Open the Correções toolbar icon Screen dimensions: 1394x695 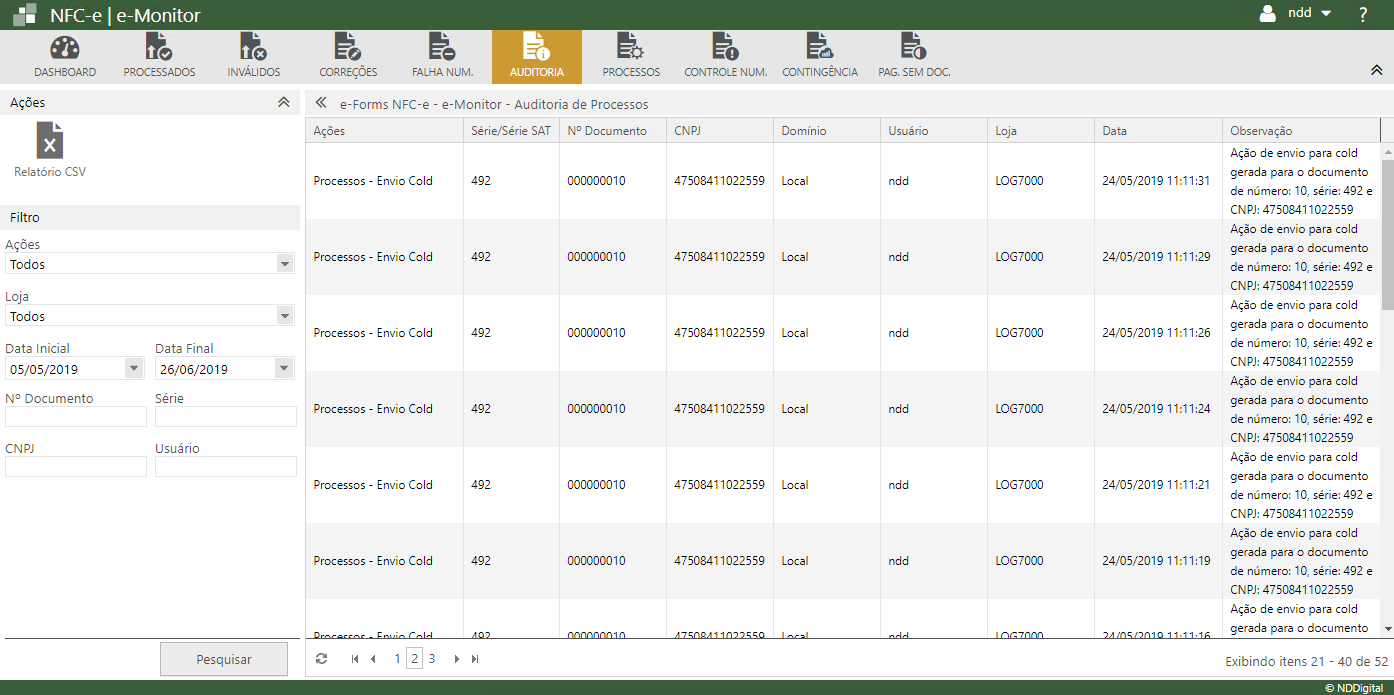pos(347,48)
